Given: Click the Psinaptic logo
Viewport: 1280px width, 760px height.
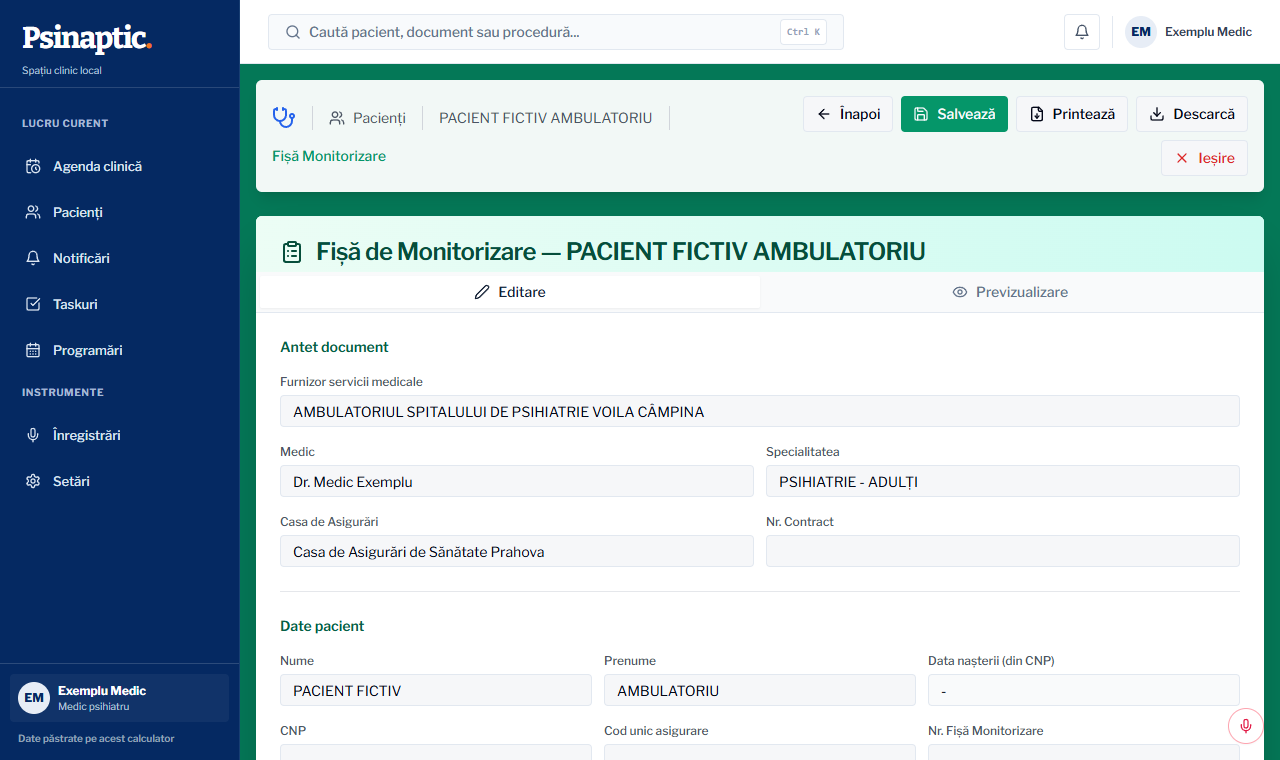Looking at the screenshot, I should (87, 39).
